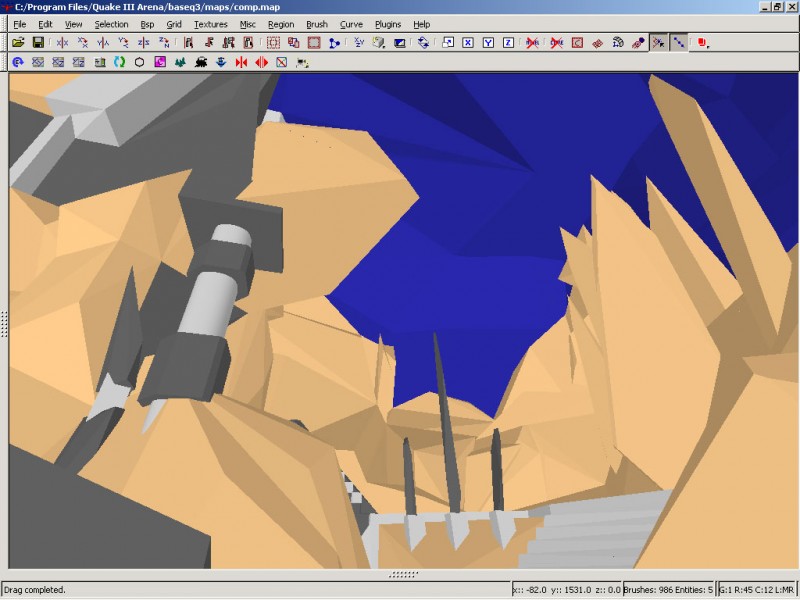This screenshot has height=600, width=800.
Task: Click the Patch Drill Down icon
Action: click(618, 43)
